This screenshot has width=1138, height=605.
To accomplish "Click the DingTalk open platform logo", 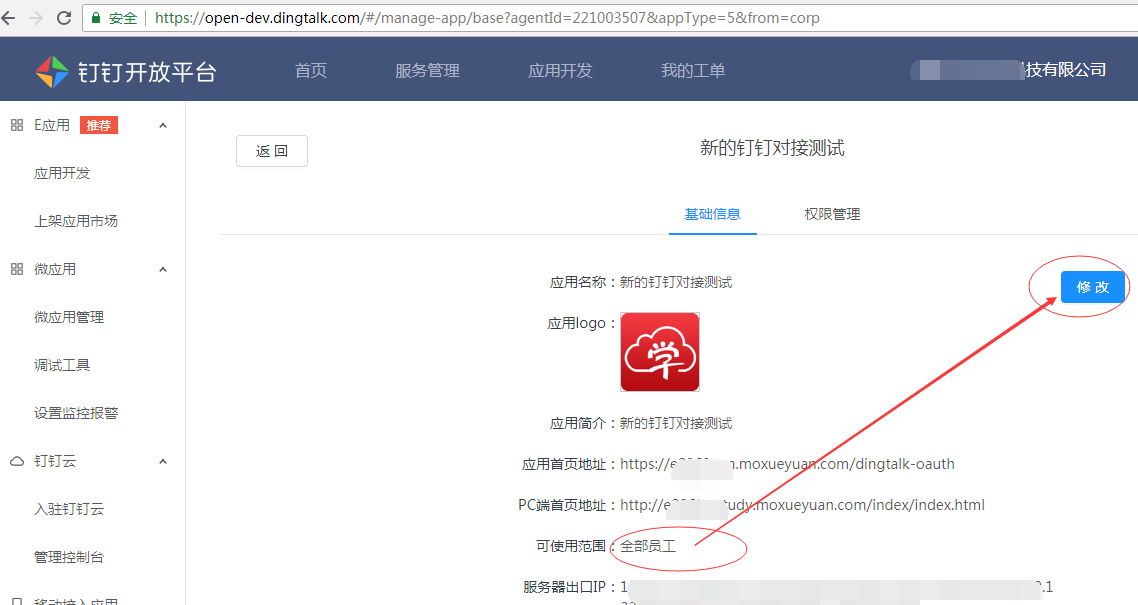I will [52, 72].
